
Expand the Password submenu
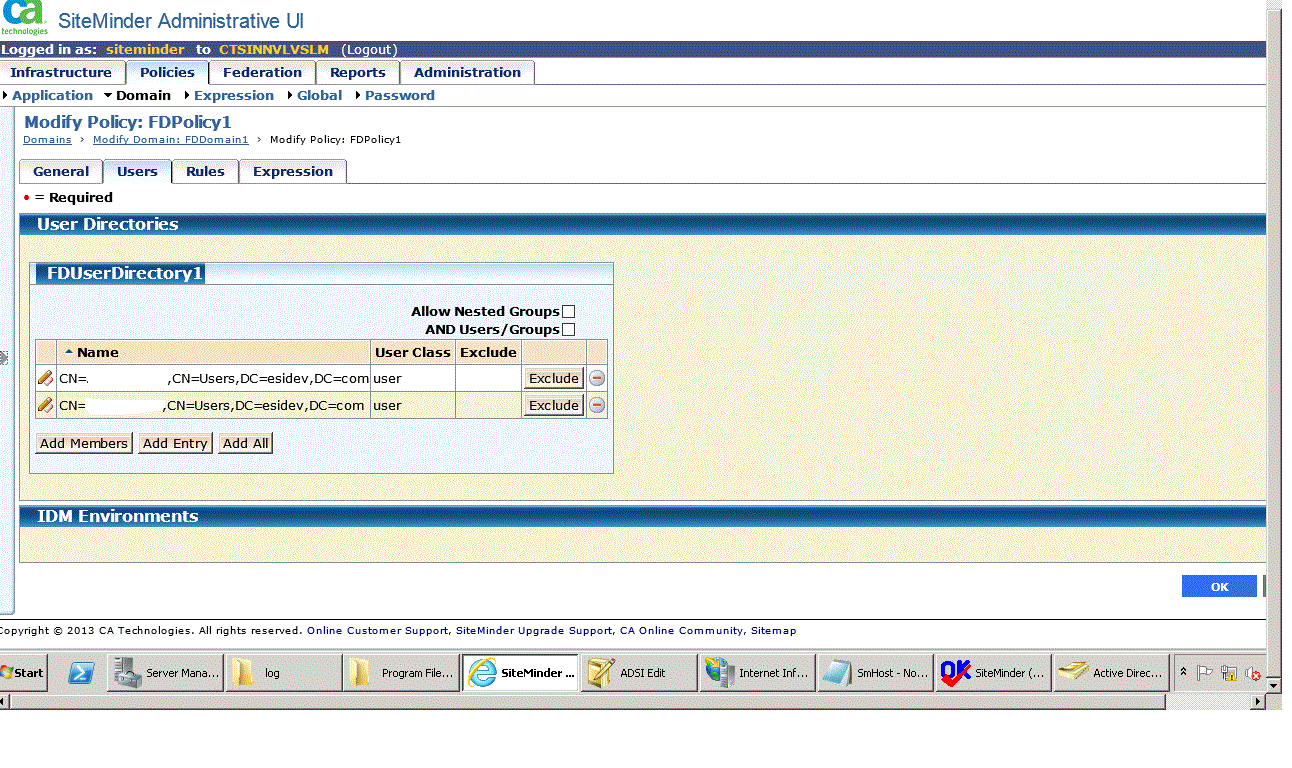pyautogui.click(x=395, y=96)
